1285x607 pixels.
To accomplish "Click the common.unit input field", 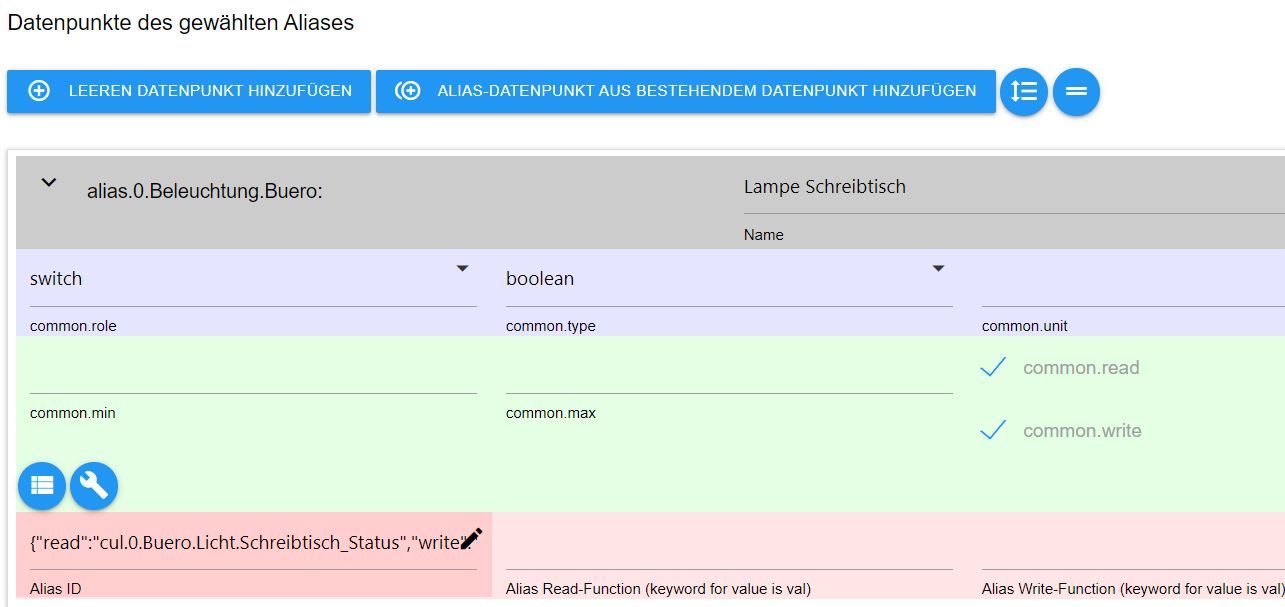I will pos(1133,282).
